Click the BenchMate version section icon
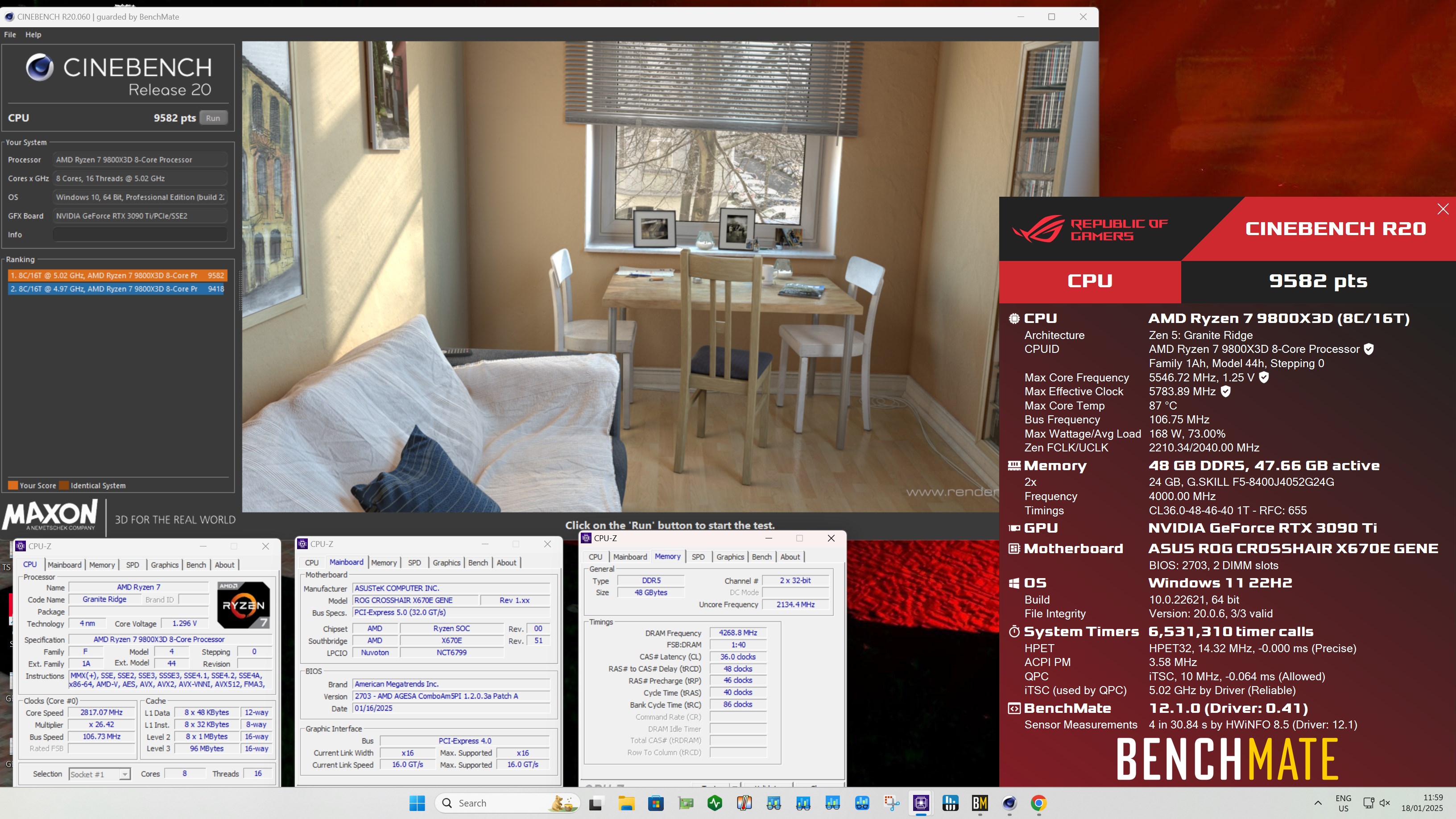The image size is (1456, 819). click(1014, 708)
